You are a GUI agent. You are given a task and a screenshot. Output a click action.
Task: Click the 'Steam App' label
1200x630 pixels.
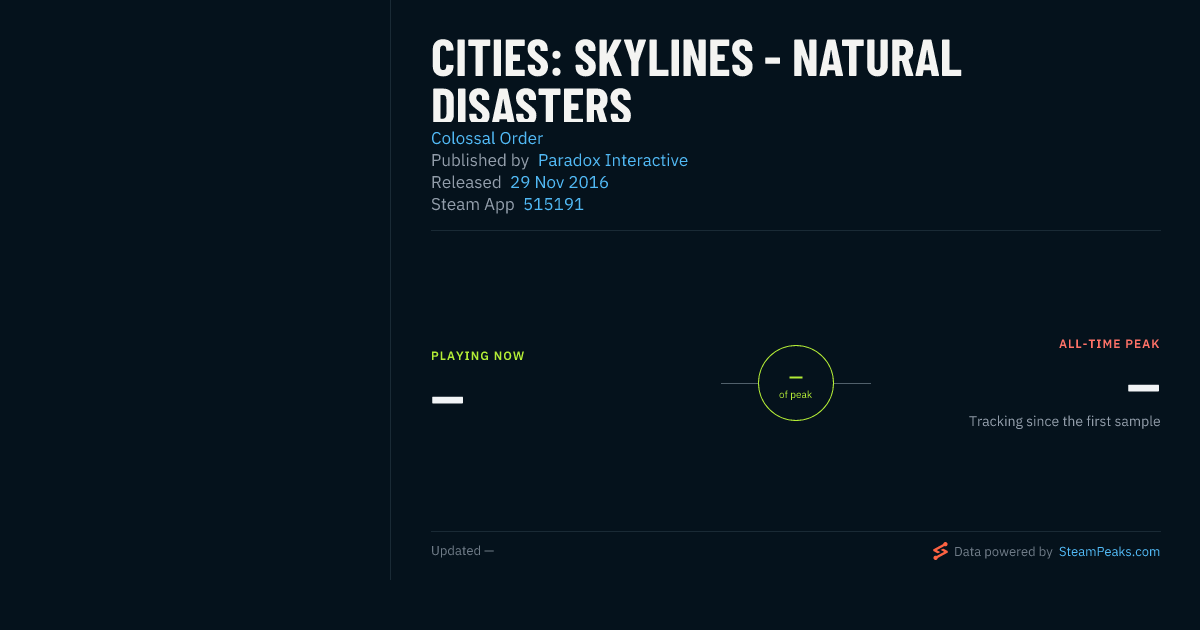click(473, 204)
